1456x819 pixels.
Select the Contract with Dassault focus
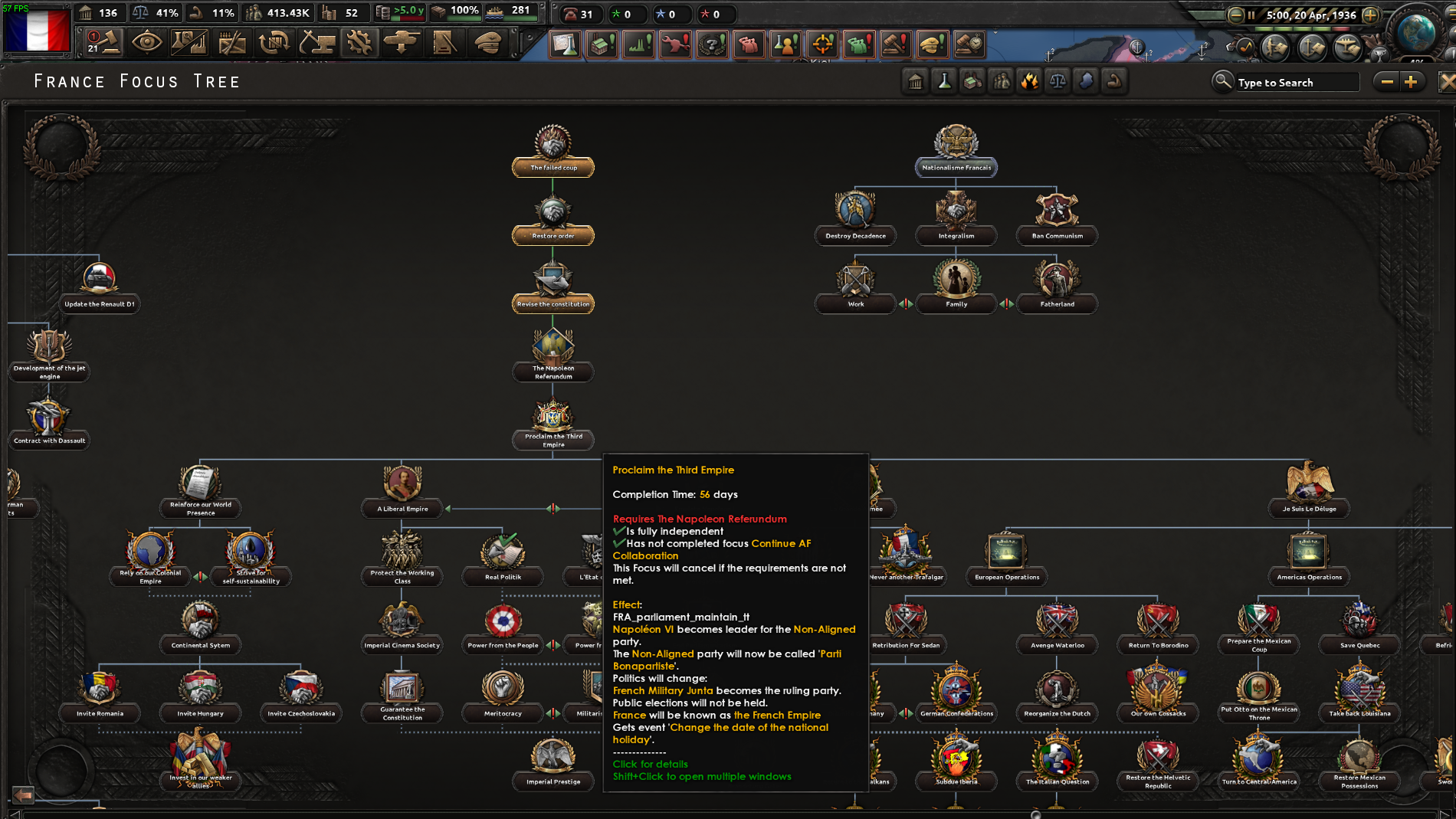click(x=49, y=424)
